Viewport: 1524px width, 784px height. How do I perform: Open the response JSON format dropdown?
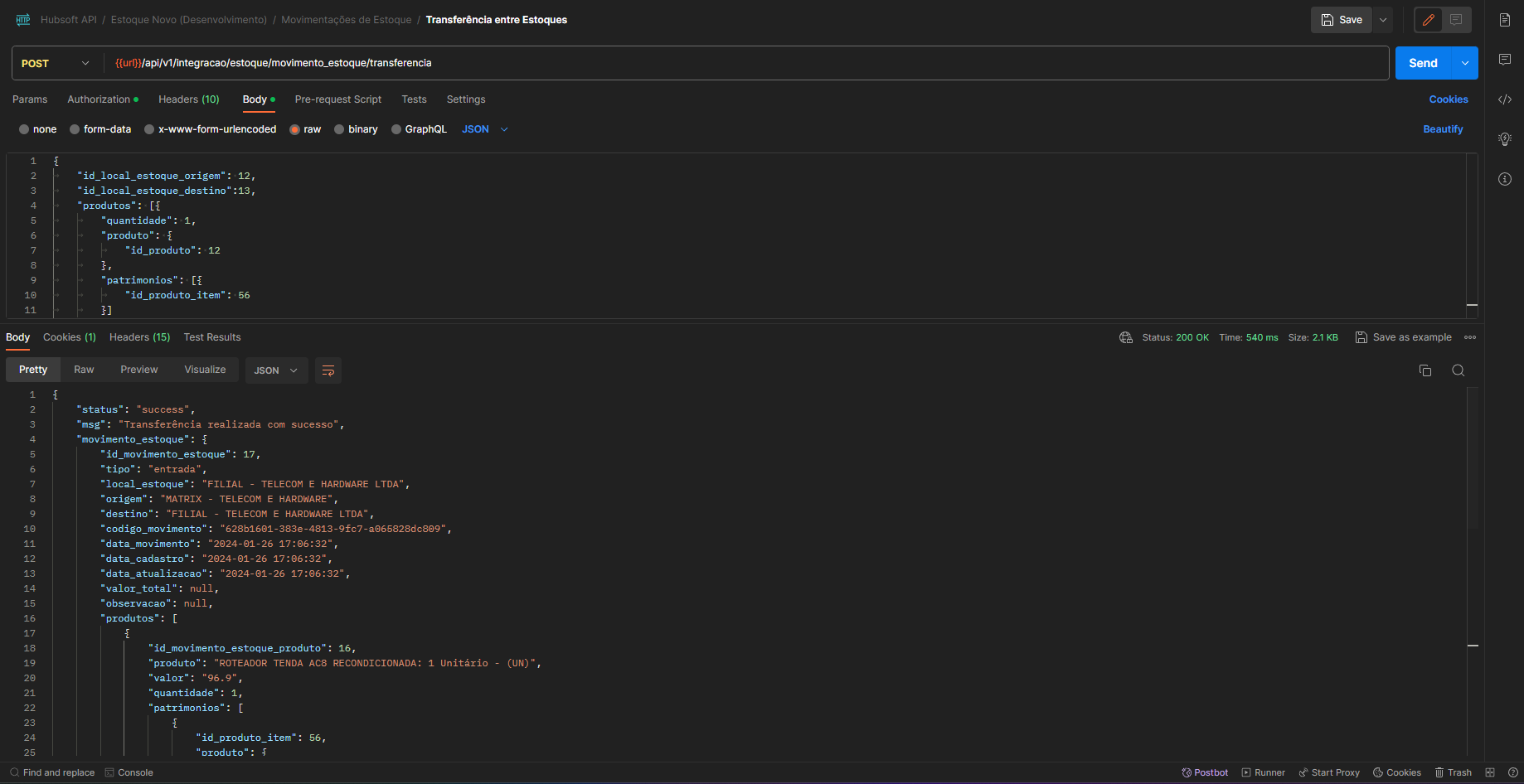(x=276, y=370)
